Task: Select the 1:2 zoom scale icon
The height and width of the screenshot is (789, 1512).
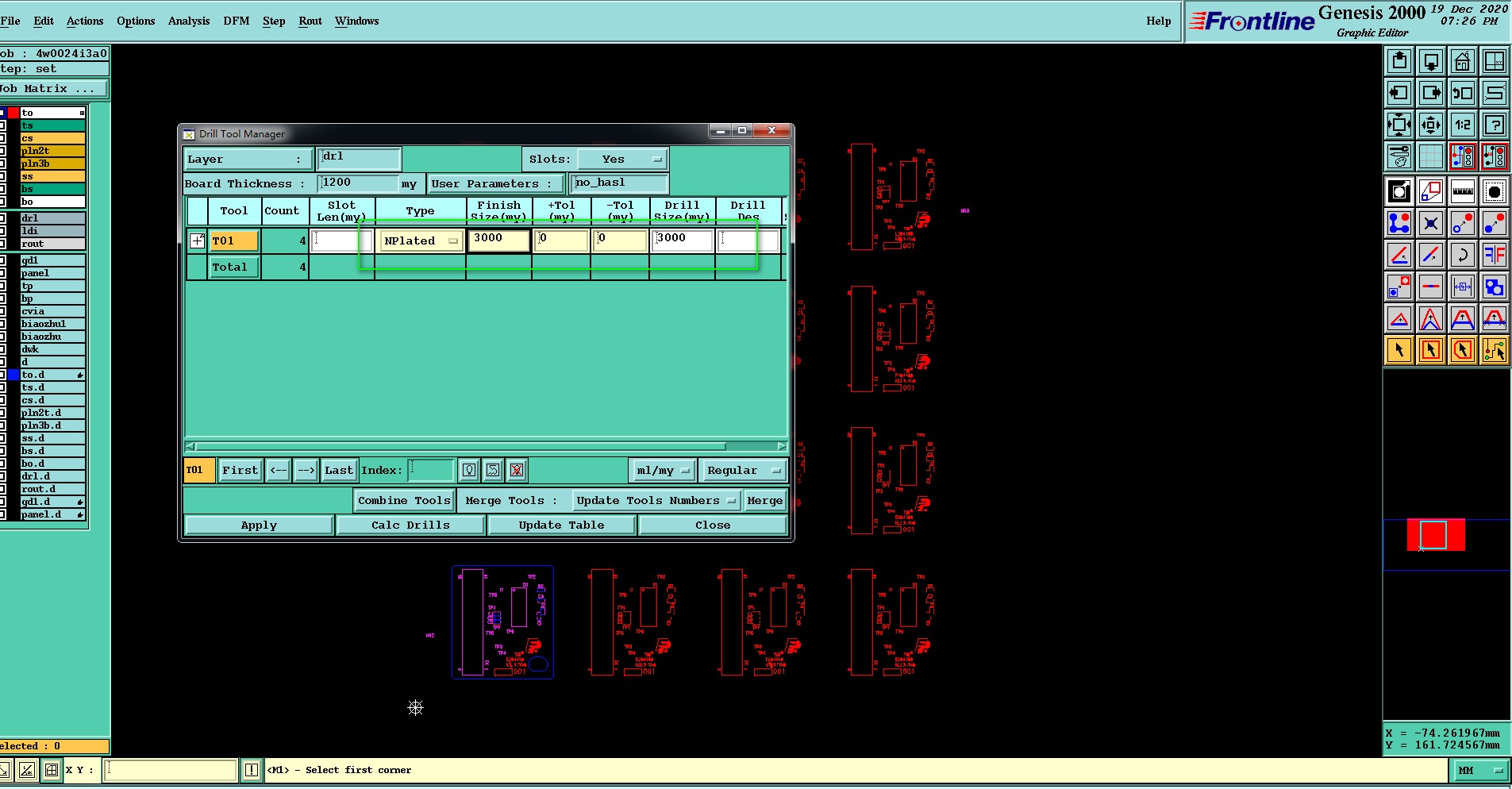Action: click(1462, 125)
